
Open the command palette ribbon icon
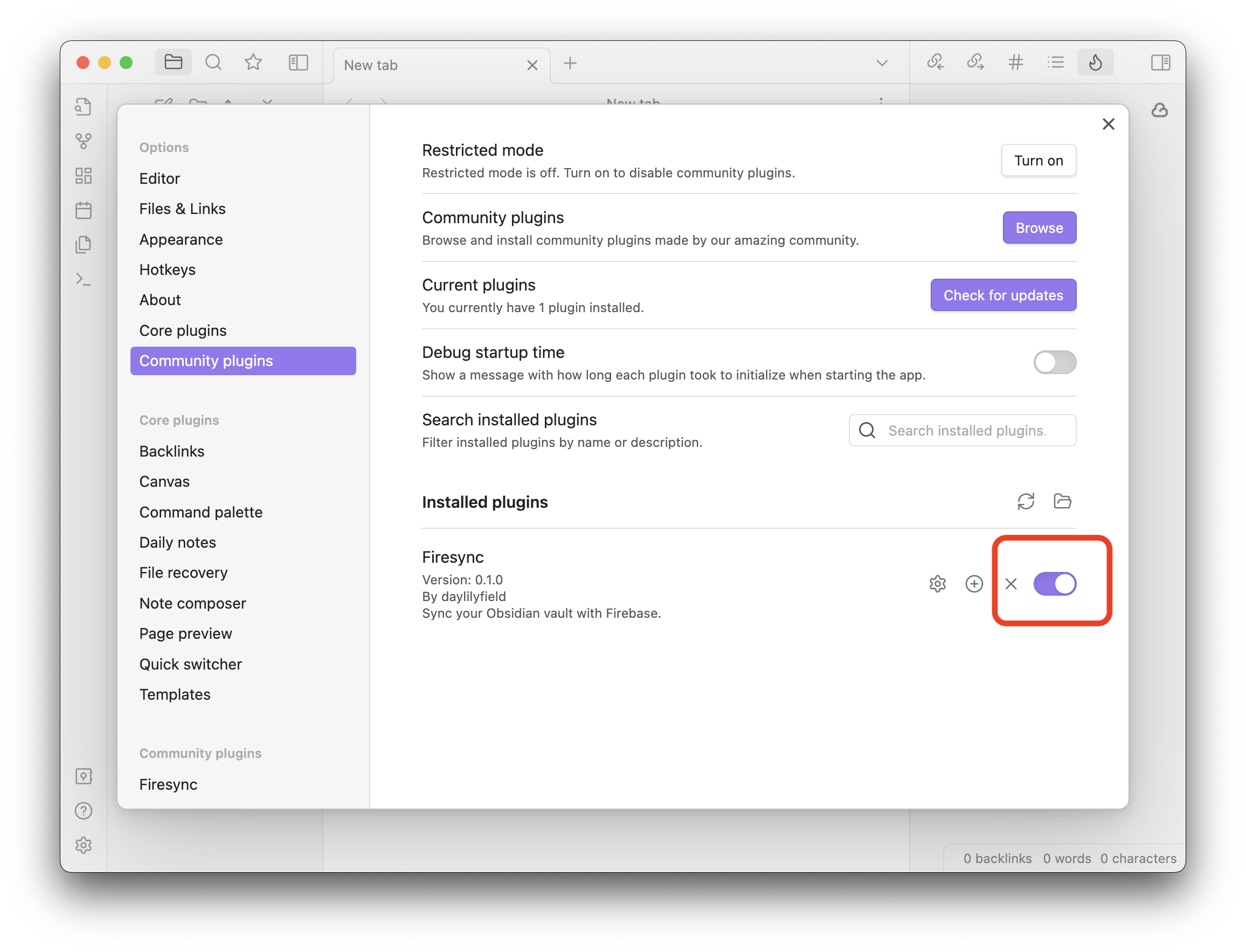pyautogui.click(x=84, y=279)
